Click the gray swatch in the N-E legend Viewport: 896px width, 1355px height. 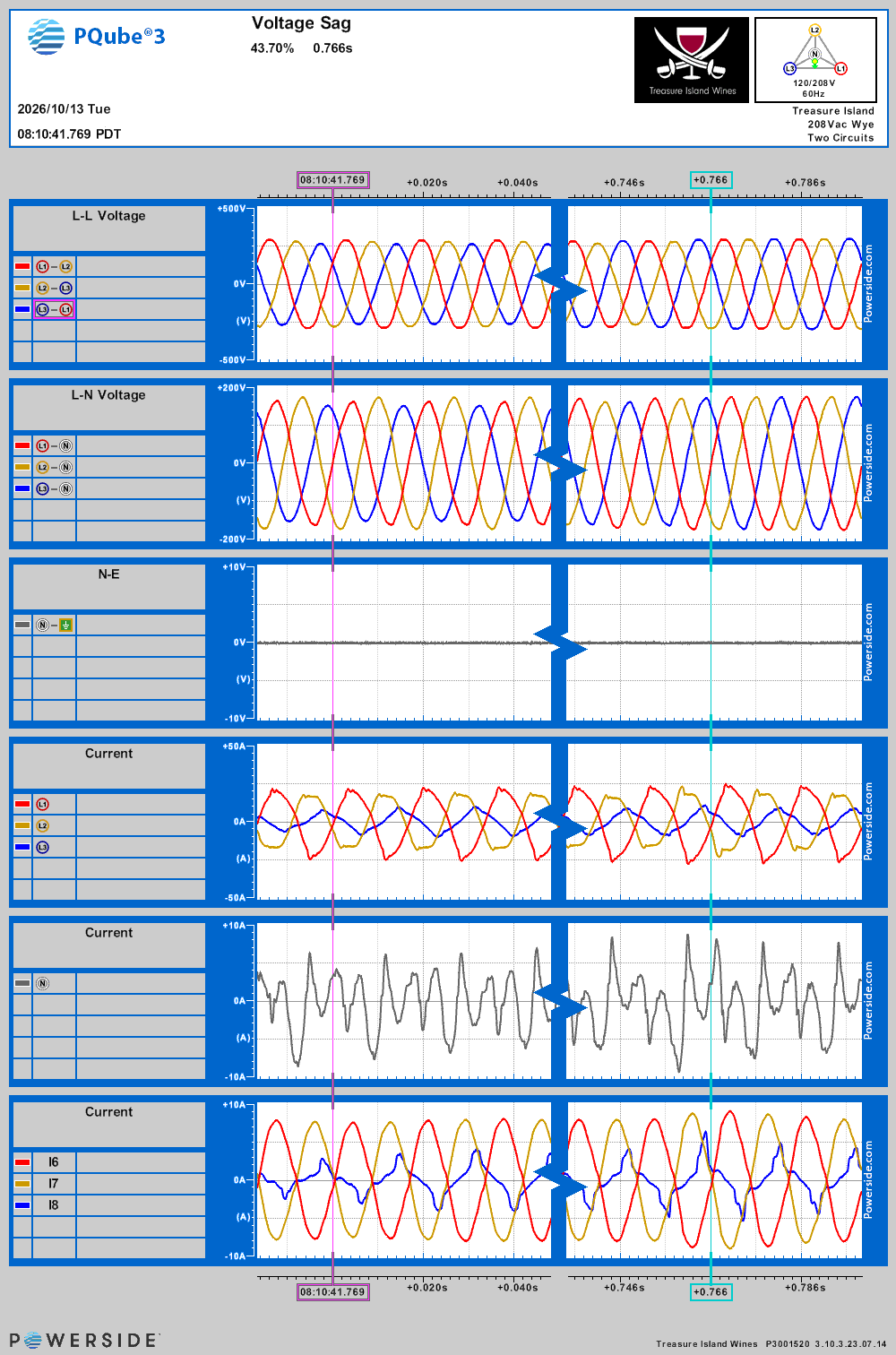[22, 625]
